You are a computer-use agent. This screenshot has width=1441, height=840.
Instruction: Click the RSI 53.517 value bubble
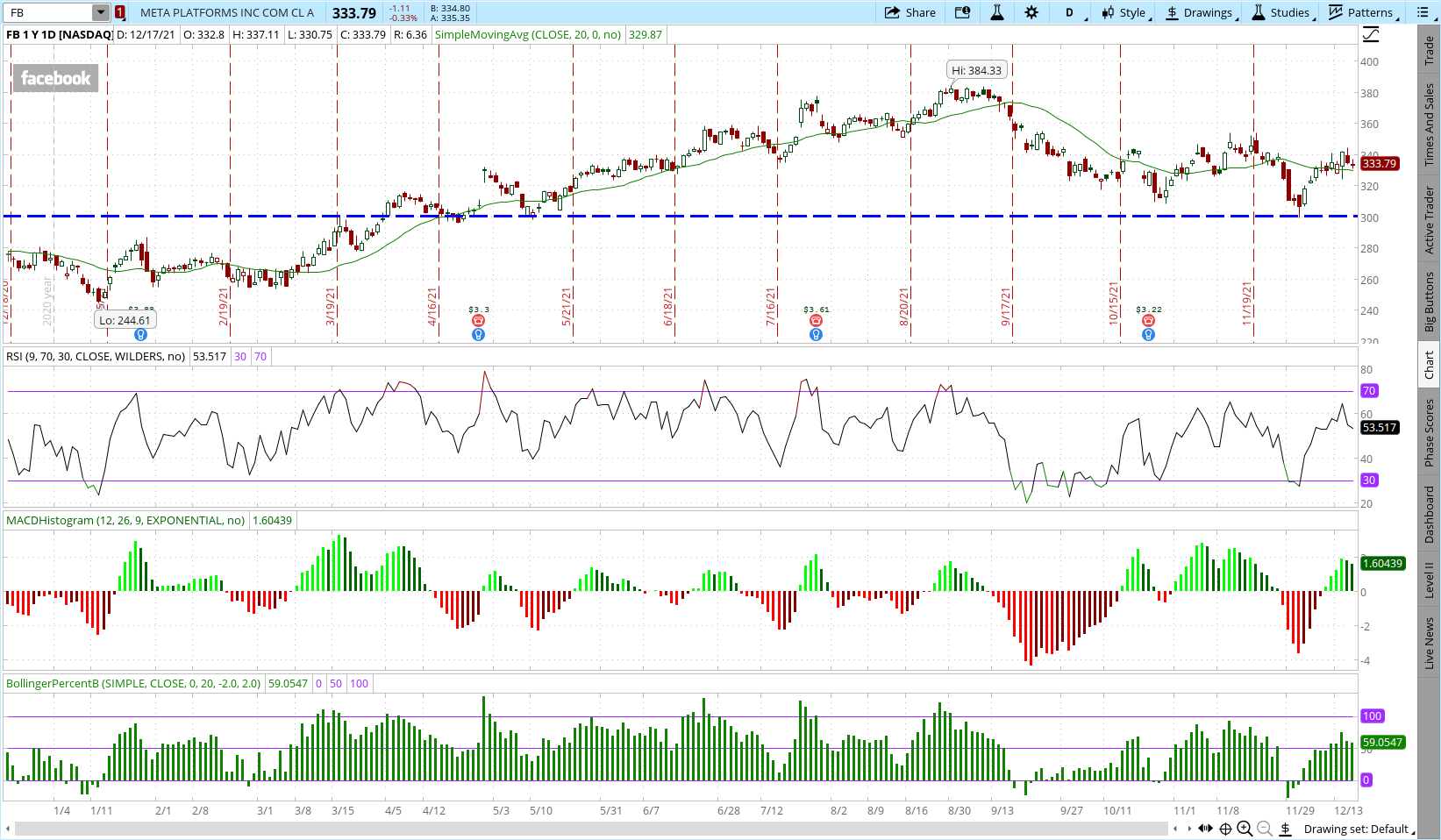(1380, 428)
